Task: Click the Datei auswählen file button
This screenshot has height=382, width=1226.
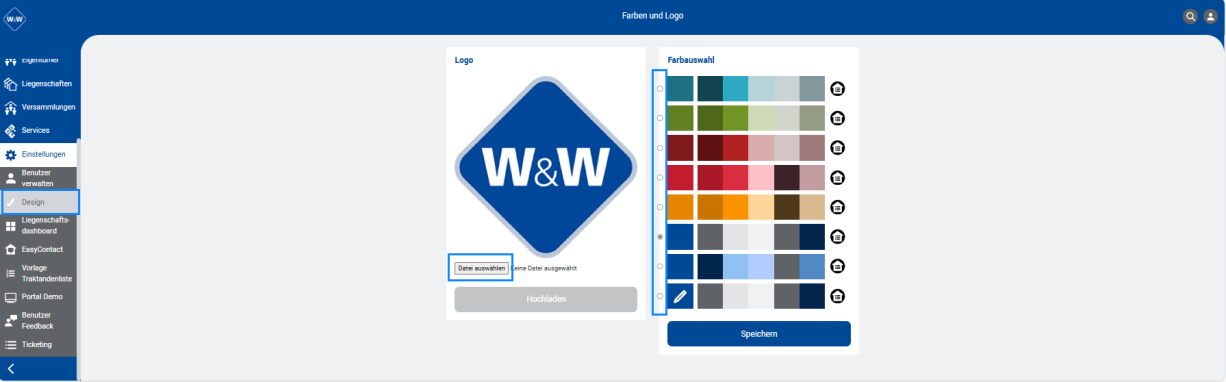Action: click(x=481, y=268)
